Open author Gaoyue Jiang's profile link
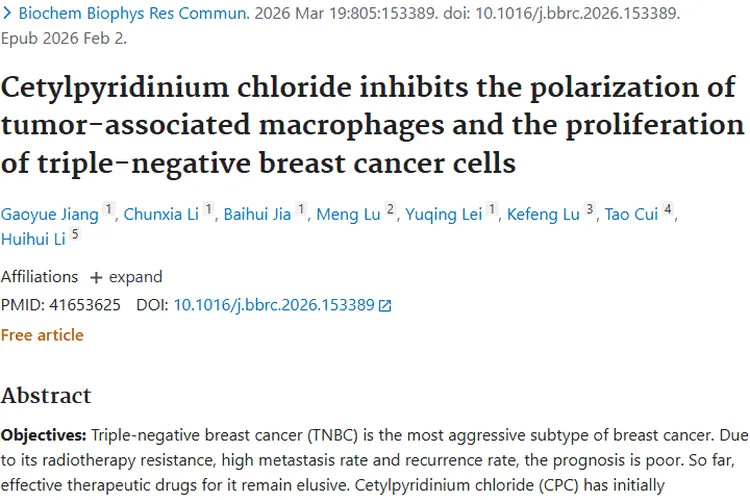Image resolution: width=750 pixels, height=500 pixels. (49, 215)
